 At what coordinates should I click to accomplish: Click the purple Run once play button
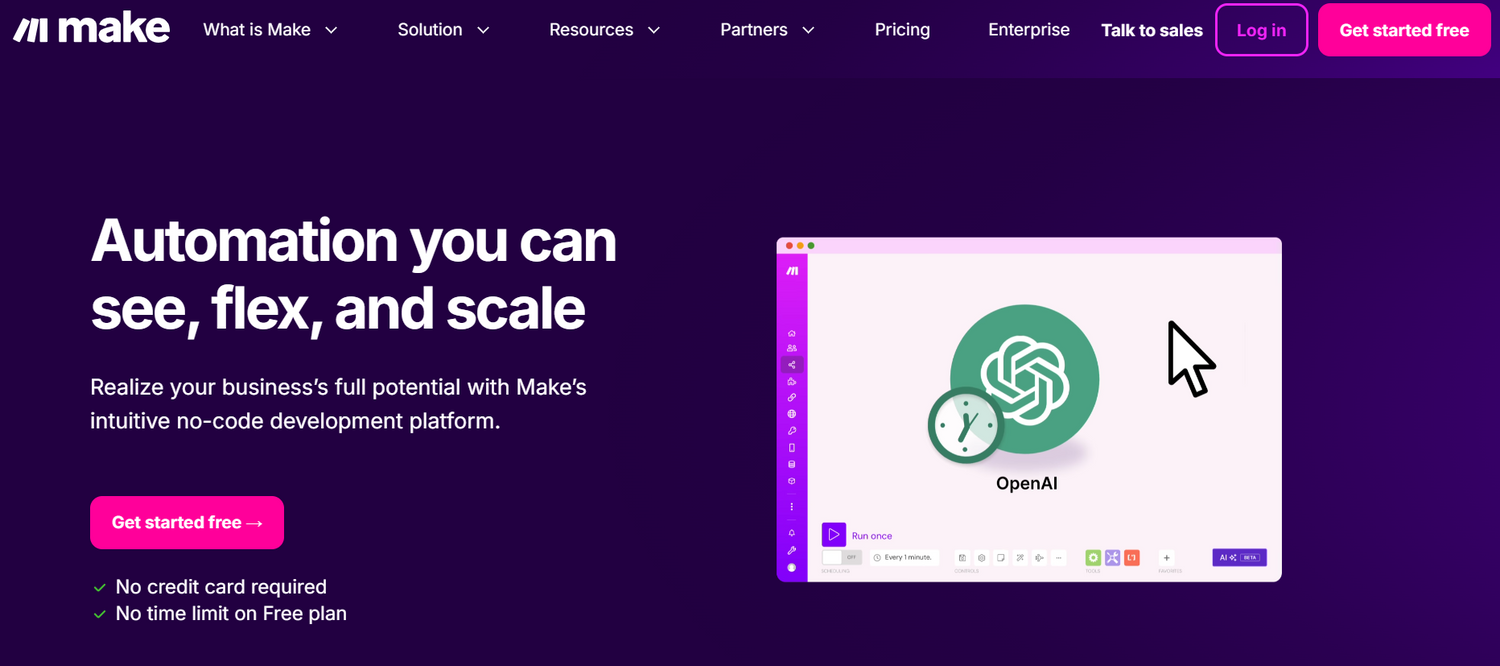(x=833, y=535)
